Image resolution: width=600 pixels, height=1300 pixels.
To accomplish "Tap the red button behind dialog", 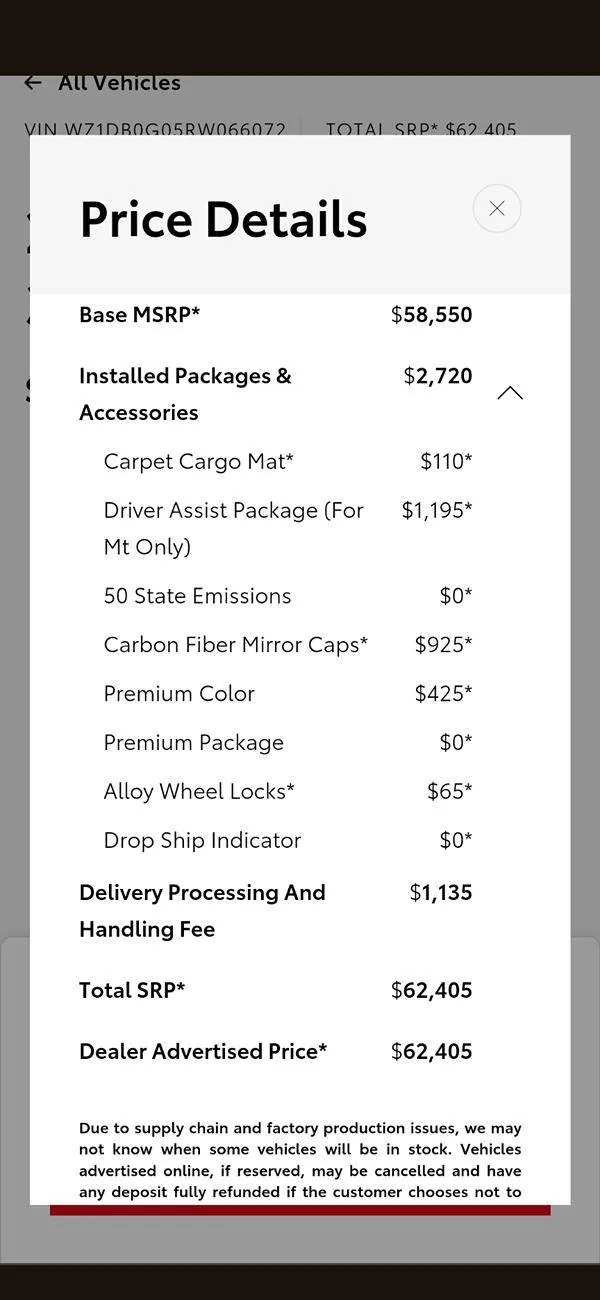I will (300, 1210).
